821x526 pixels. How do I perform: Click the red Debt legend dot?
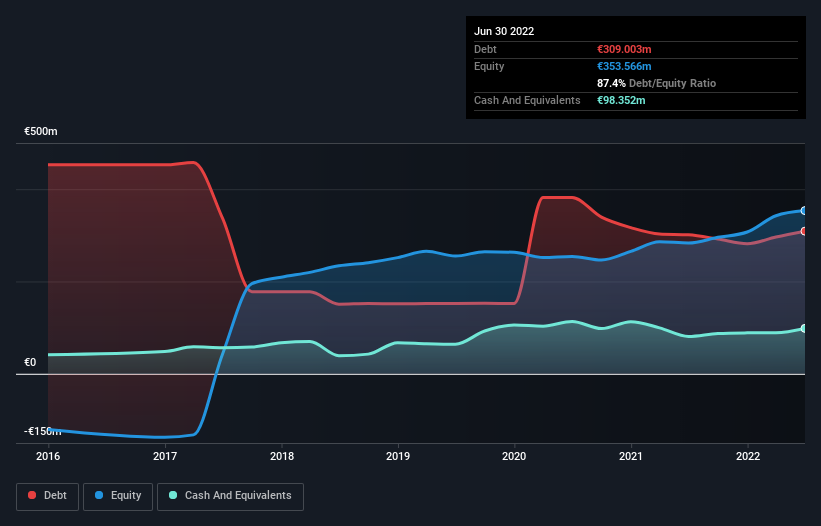tap(32, 495)
